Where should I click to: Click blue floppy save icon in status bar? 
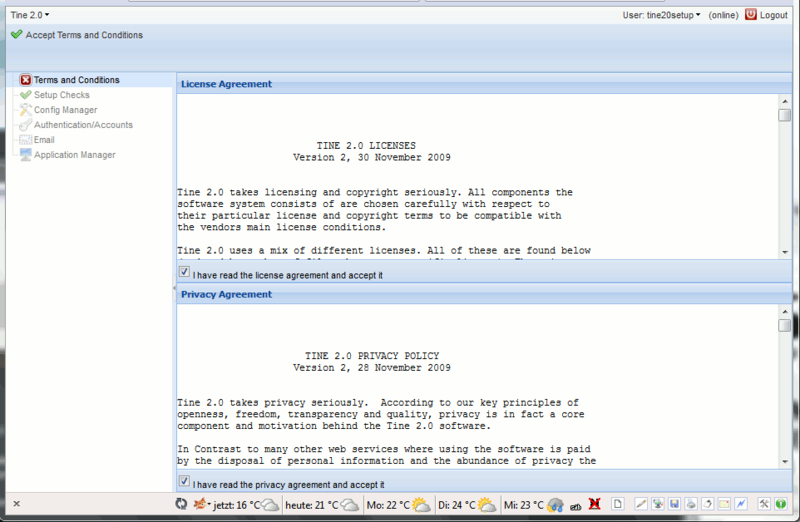pyautogui.click(x=674, y=504)
